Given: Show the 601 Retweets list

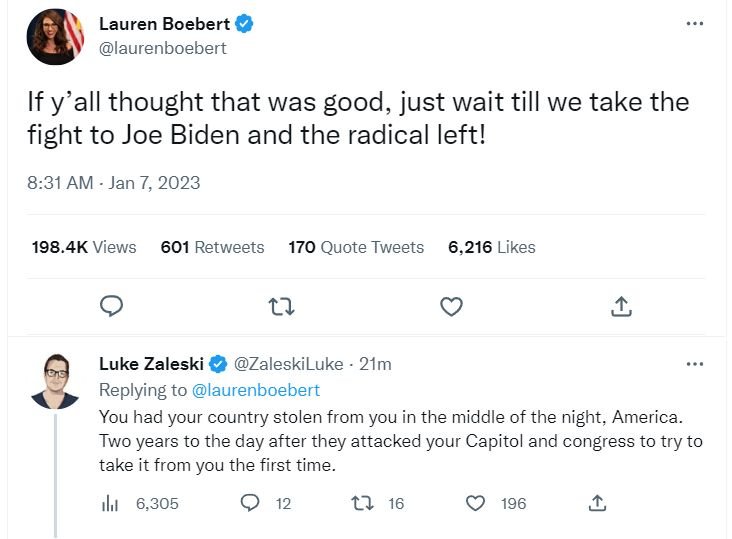Looking at the screenshot, I should [x=212, y=247].
